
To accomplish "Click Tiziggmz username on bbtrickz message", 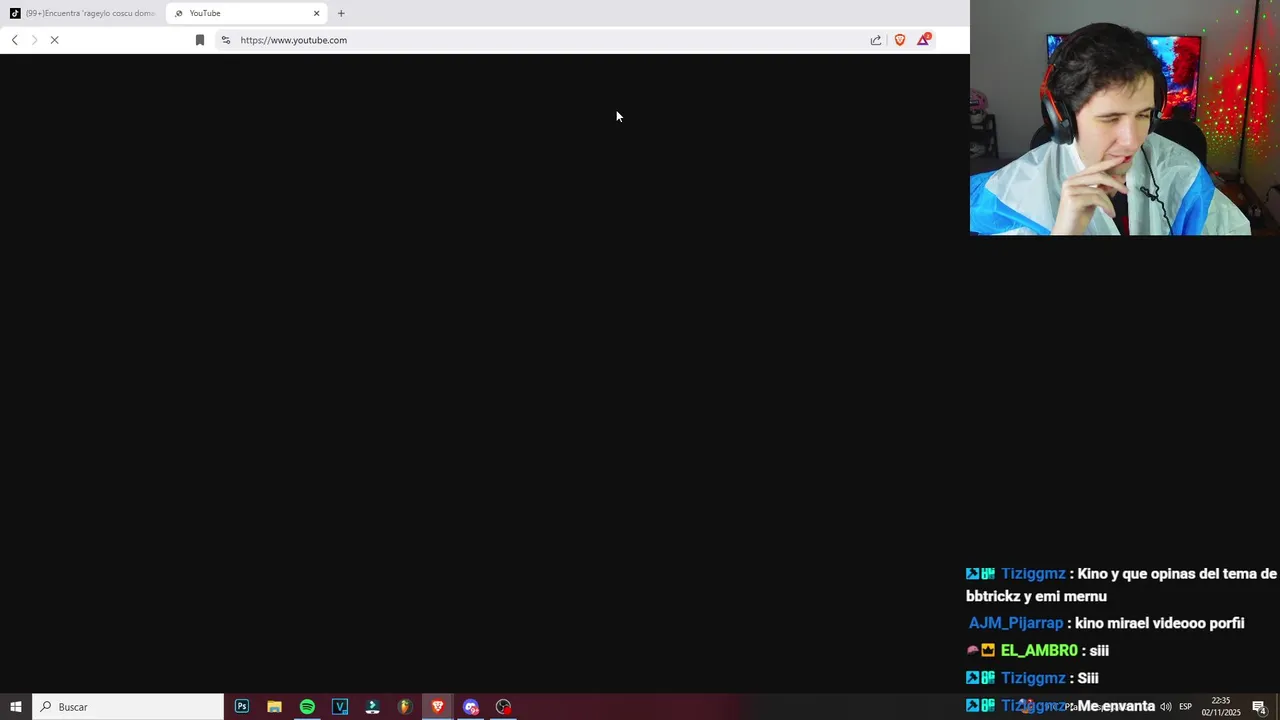I will coord(1033,574).
